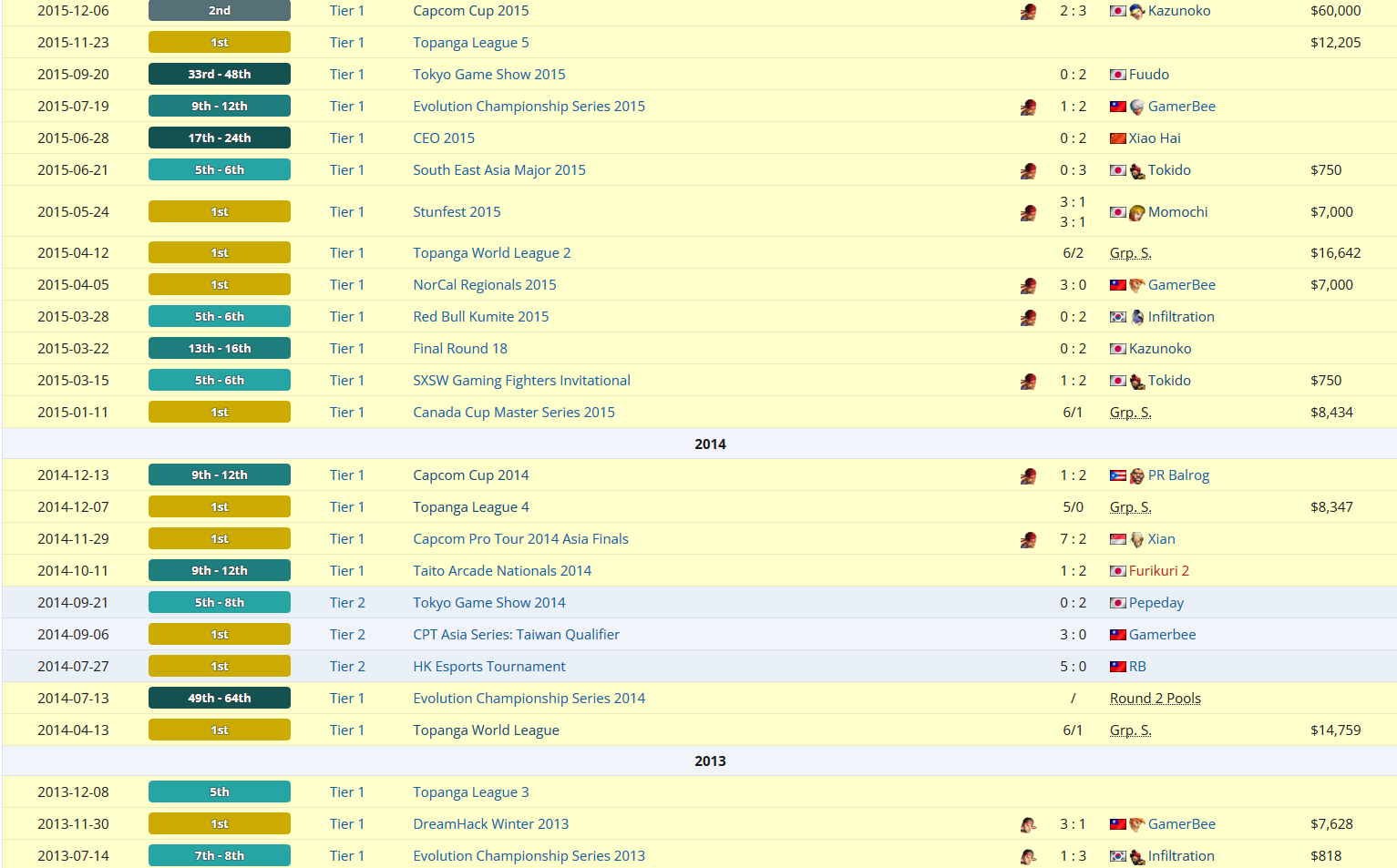Screen dimensions: 1397x868
Task: Click player character icon in DreamHack Winter 2013 row
Action: pyautogui.click(x=1028, y=824)
